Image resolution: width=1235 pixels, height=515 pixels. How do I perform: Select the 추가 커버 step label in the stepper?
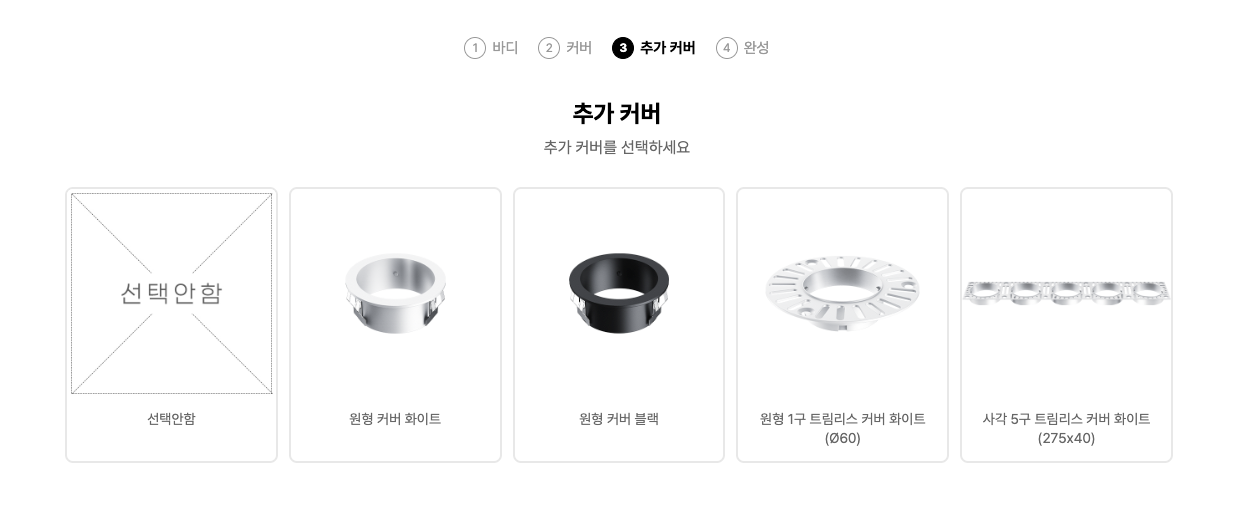(667, 48)
